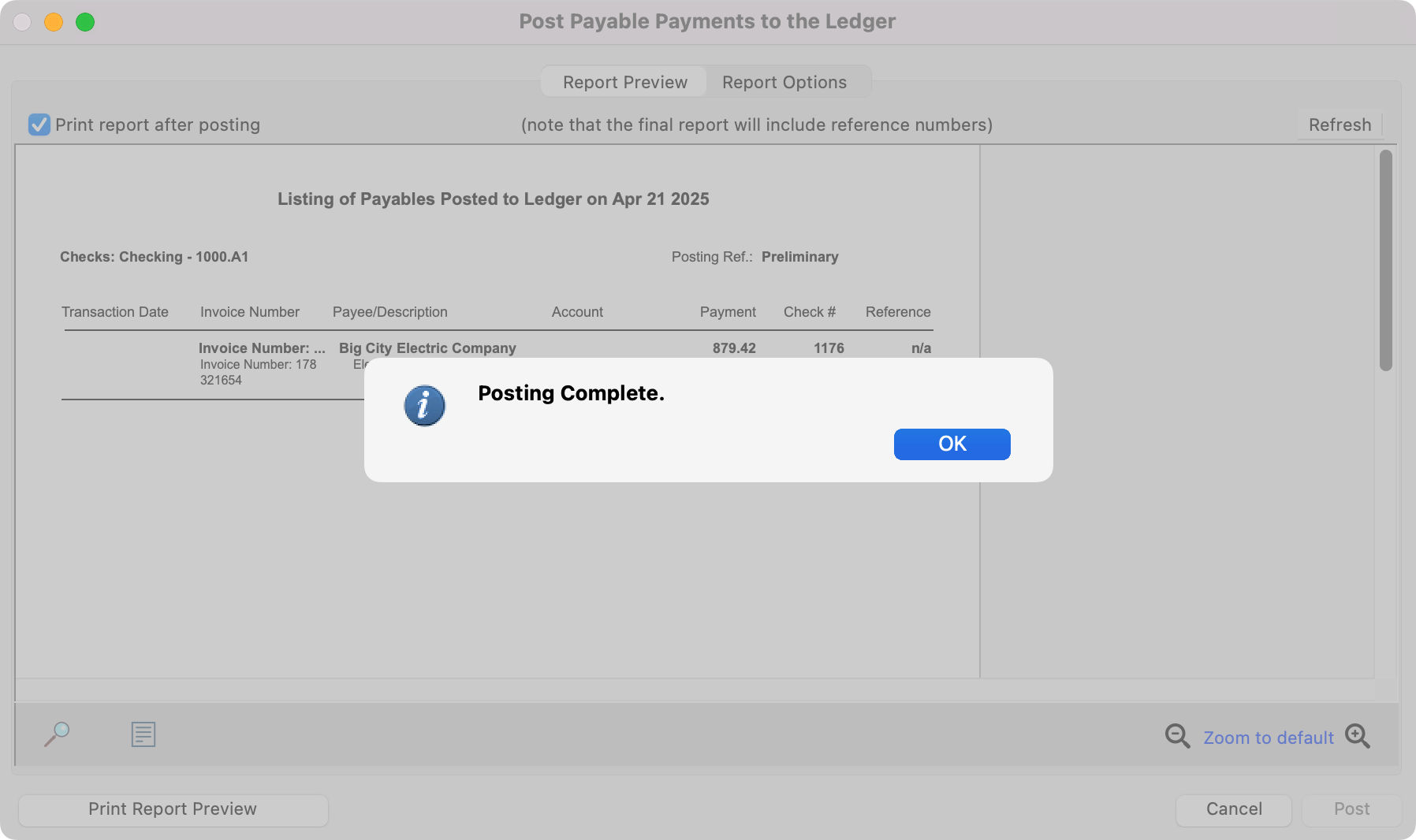Click the magnifying glass search icon
This screenshot has width=1416, height=840.
coord(57,734)
